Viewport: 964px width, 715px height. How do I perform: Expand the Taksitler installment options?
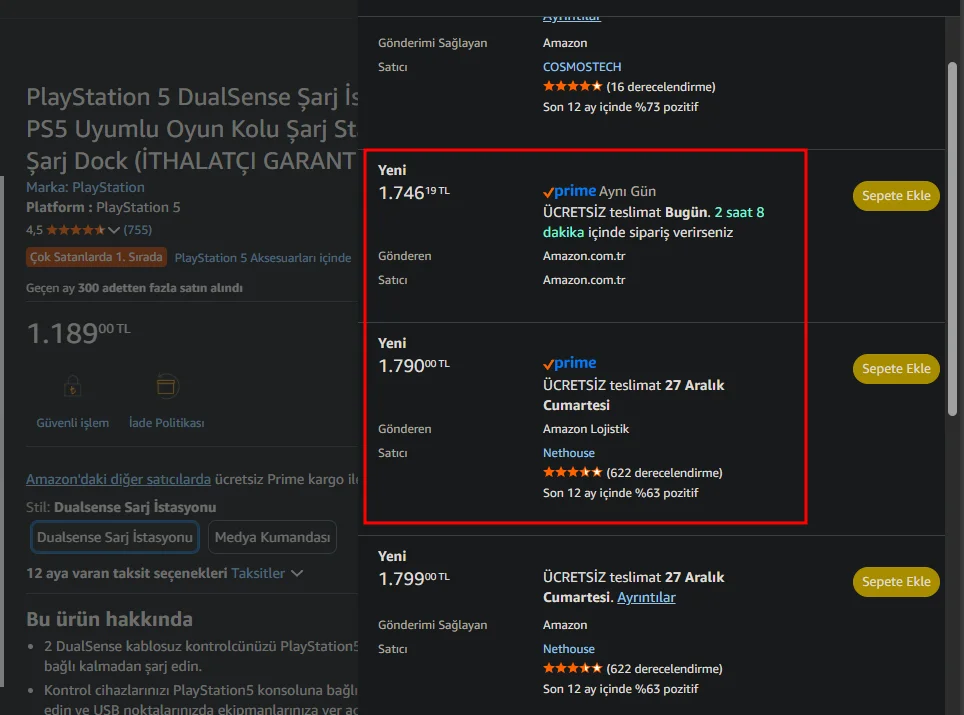(267, 574)
